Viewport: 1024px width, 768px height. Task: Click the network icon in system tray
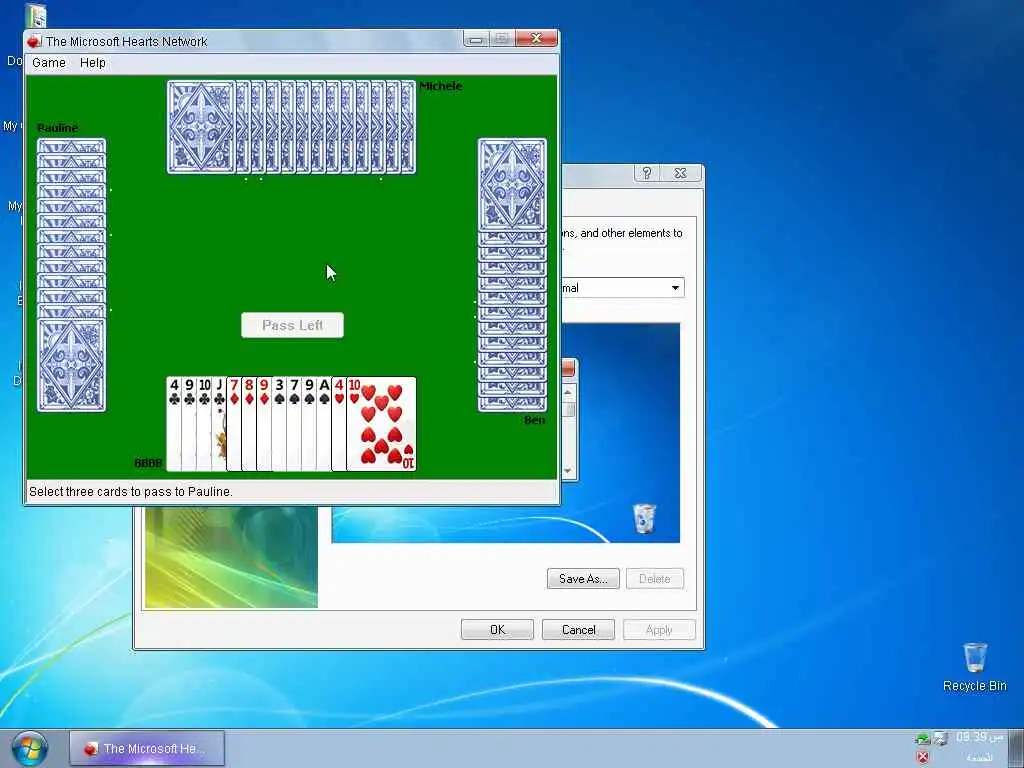coord(940,739)
